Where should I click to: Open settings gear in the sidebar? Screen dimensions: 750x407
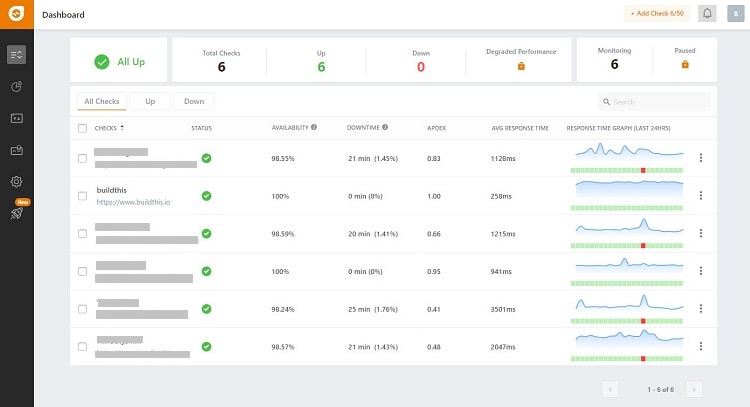16,182
